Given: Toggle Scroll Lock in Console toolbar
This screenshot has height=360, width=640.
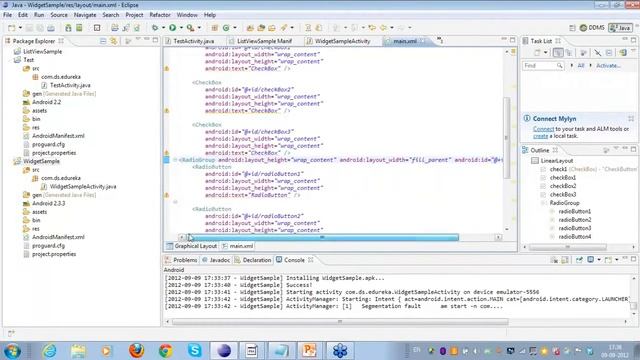Looking at the screenshot, I should coord(565,260).
